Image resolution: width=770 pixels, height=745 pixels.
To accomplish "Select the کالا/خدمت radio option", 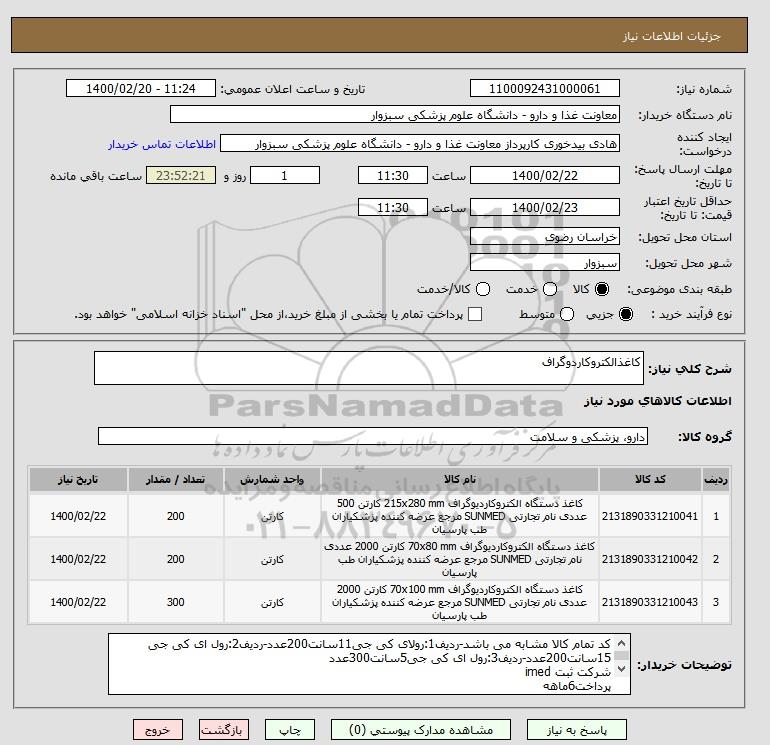I will (483, 289).
